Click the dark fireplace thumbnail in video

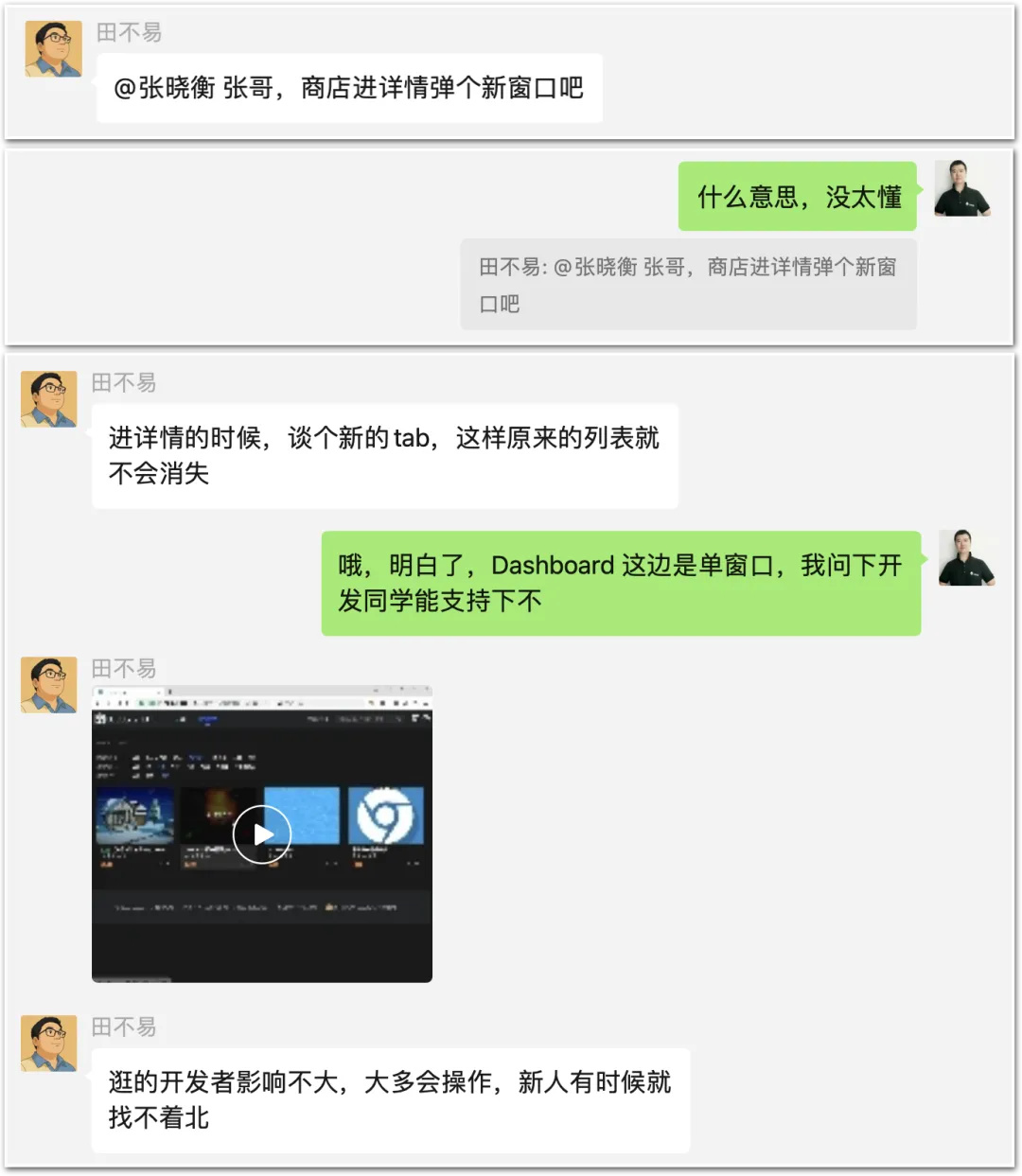[219, 816]
